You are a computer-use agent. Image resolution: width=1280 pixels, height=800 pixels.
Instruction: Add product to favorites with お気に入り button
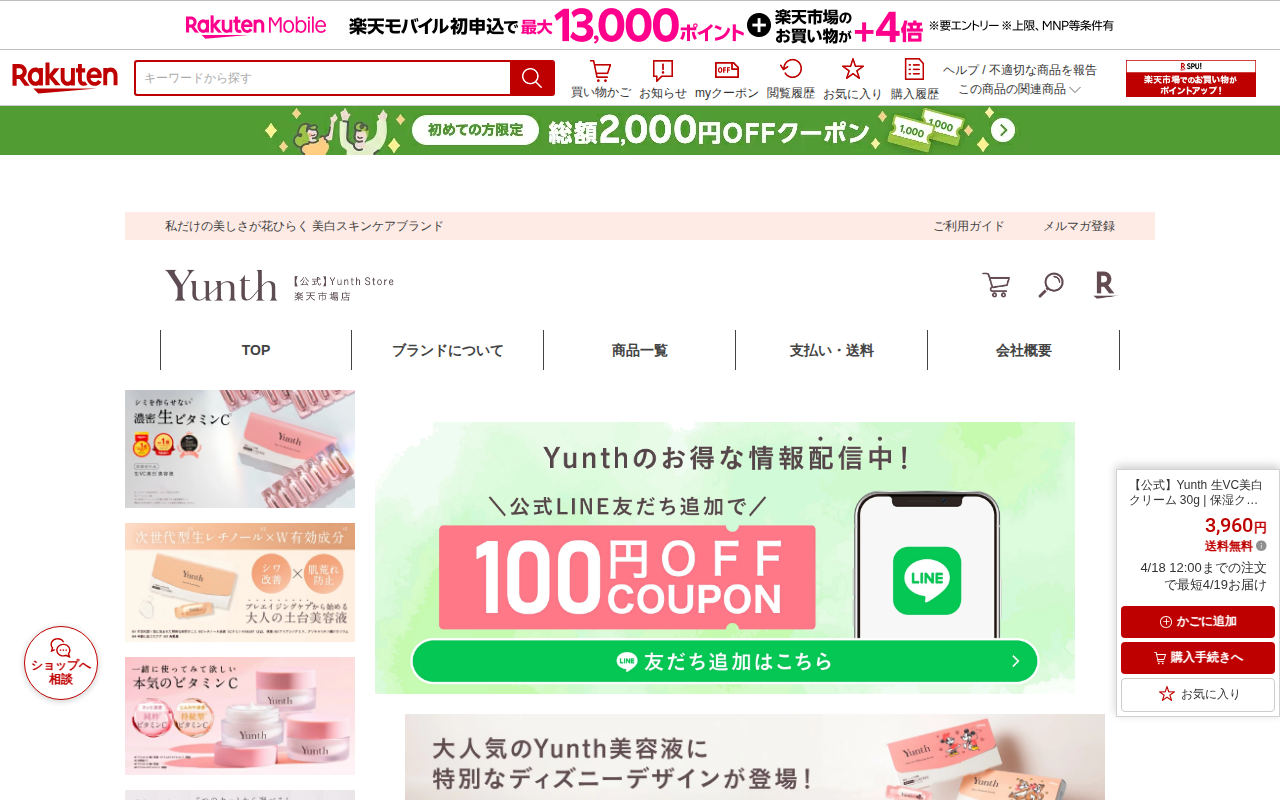pos(1198,694)
